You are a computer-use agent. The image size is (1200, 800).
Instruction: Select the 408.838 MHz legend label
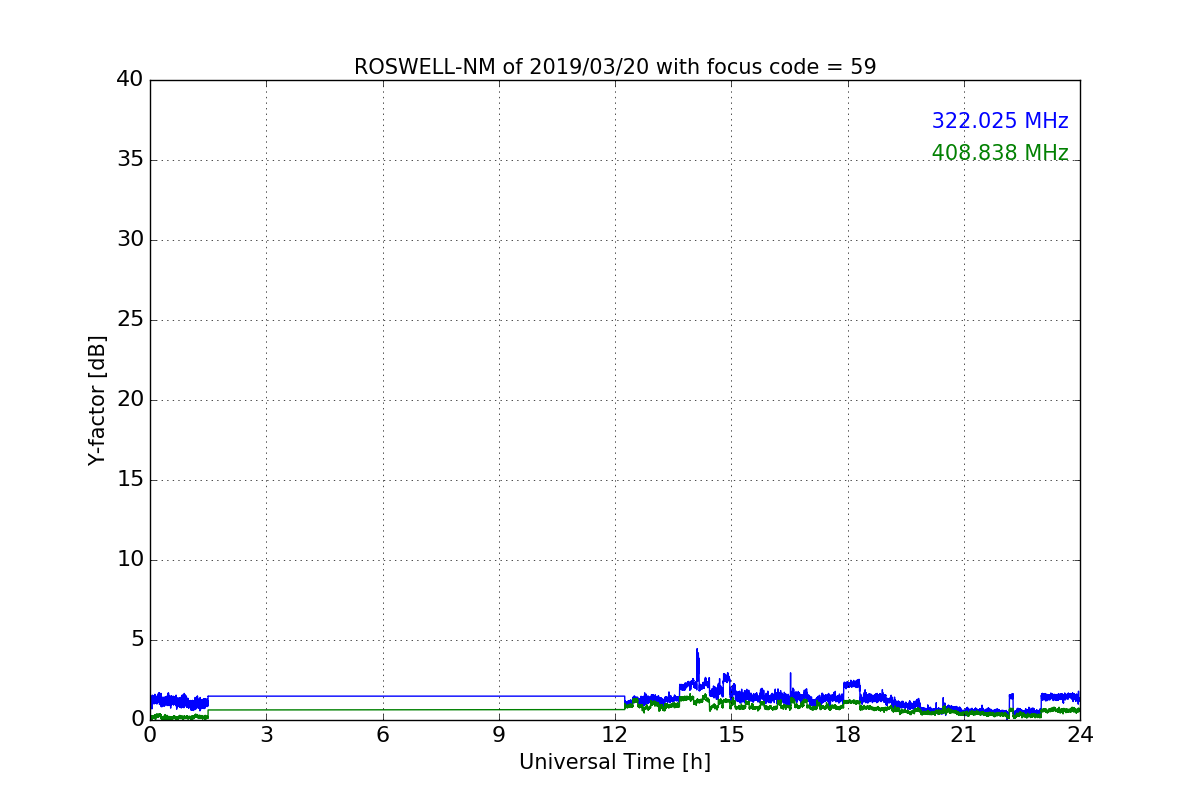click(1000, 153)
